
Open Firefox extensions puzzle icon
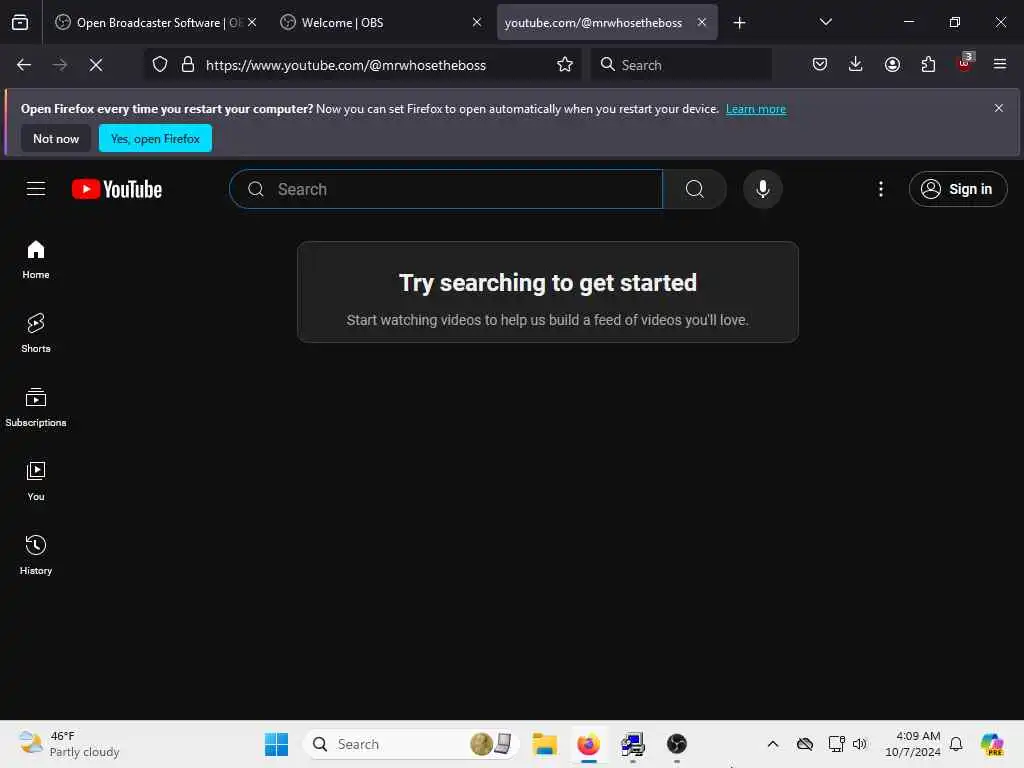[928, 65]
